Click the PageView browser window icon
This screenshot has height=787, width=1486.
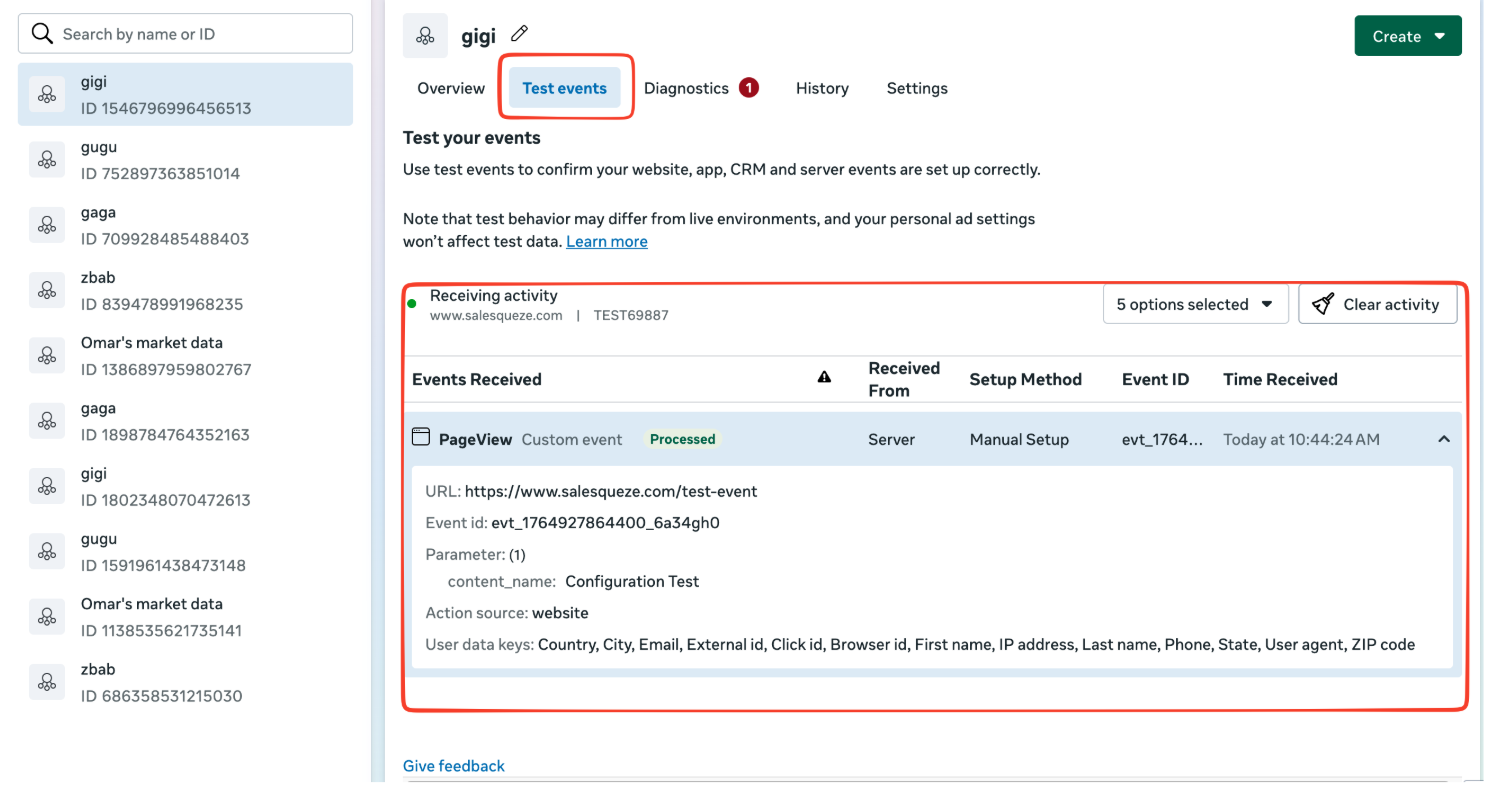point(421,438)
